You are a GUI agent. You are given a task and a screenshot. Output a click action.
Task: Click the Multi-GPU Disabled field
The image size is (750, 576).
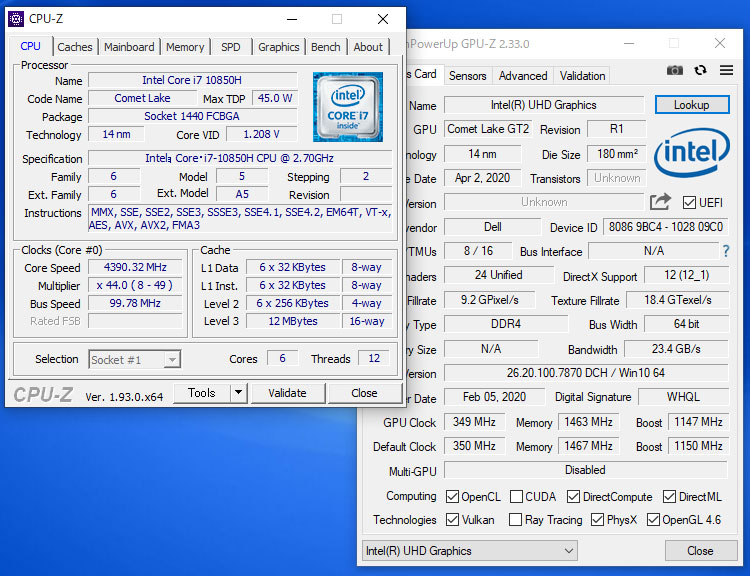585,470
